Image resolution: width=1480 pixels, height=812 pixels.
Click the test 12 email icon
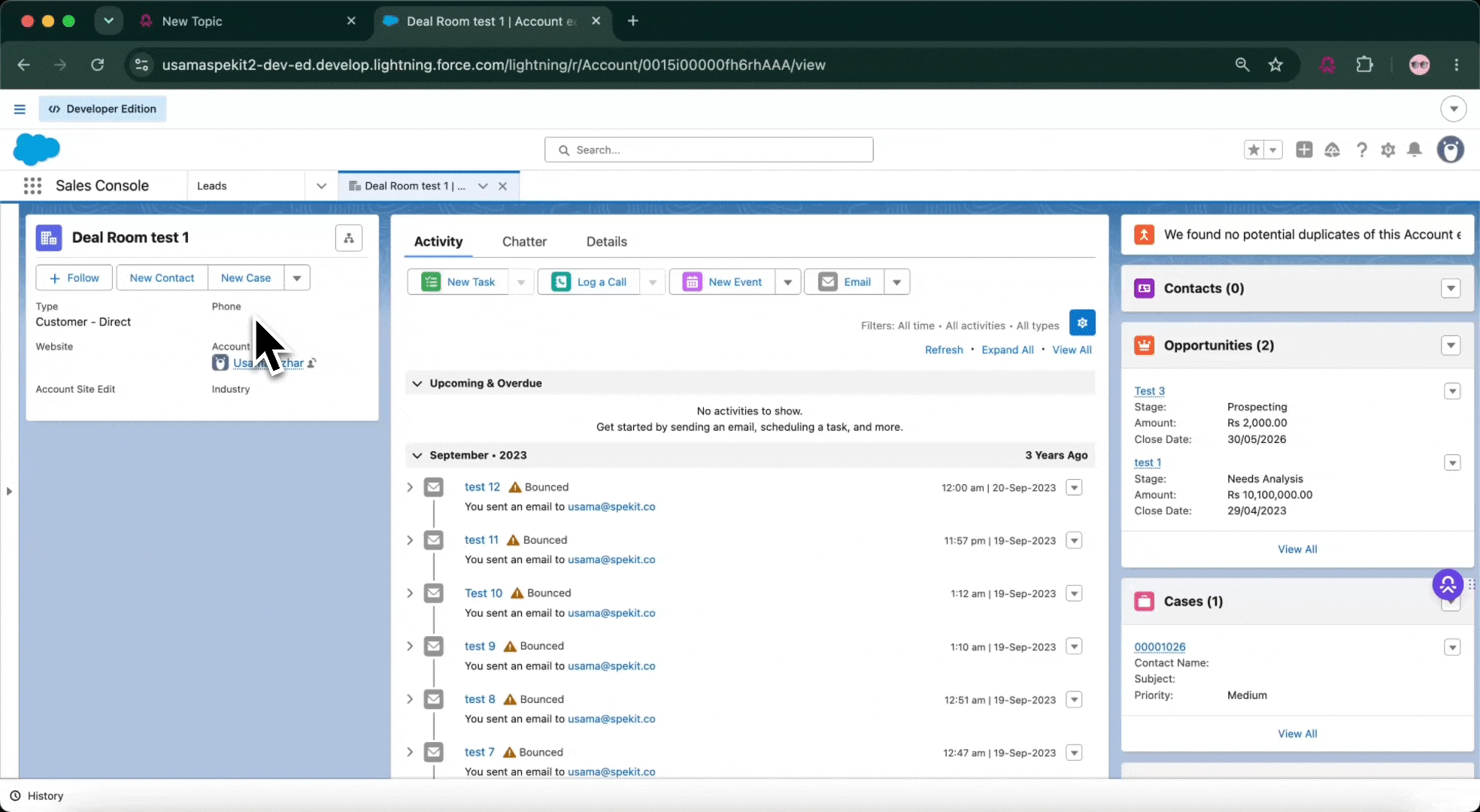(434, 487)
